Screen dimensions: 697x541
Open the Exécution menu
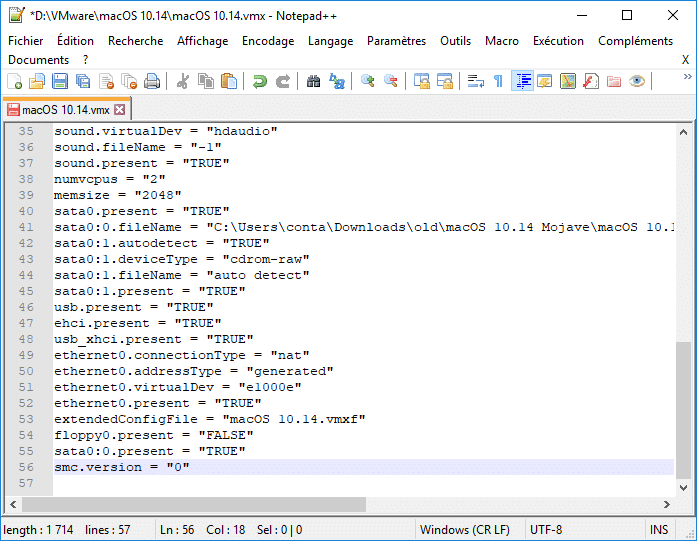click(x=558, y=41)
